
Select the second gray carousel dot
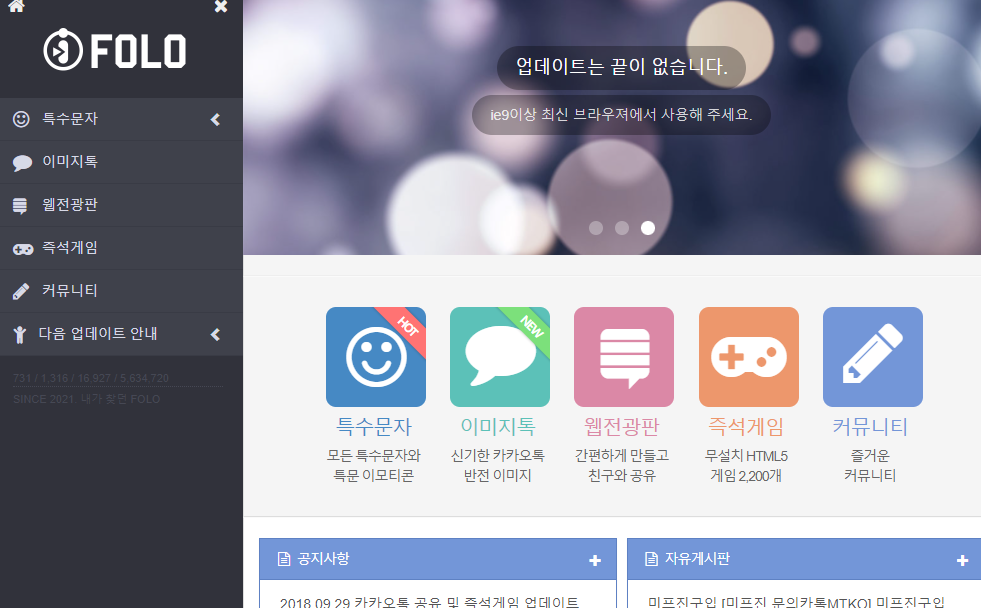click(x=621, y=227)
